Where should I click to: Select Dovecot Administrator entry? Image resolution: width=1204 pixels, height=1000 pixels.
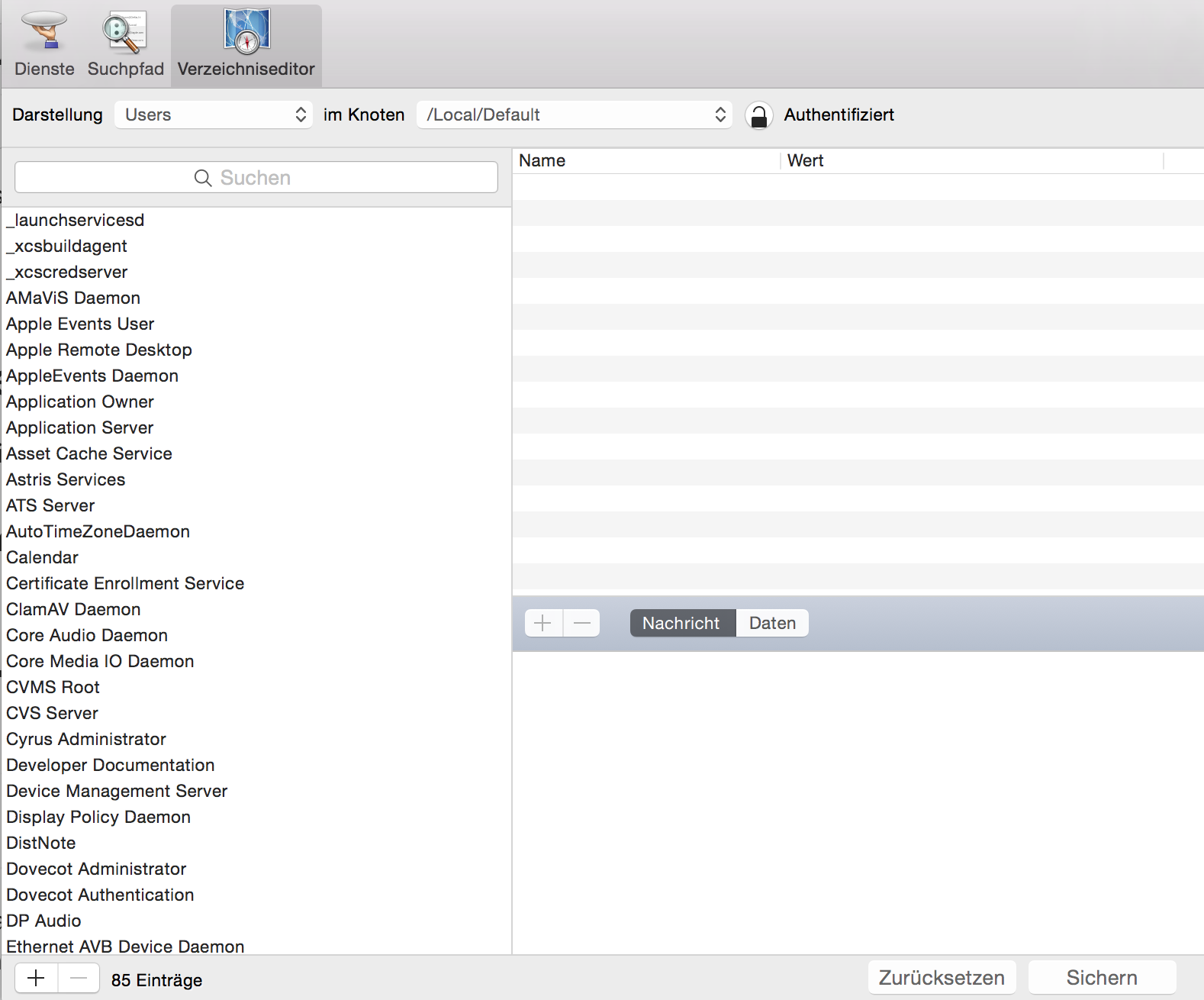[x=96, y=869]
